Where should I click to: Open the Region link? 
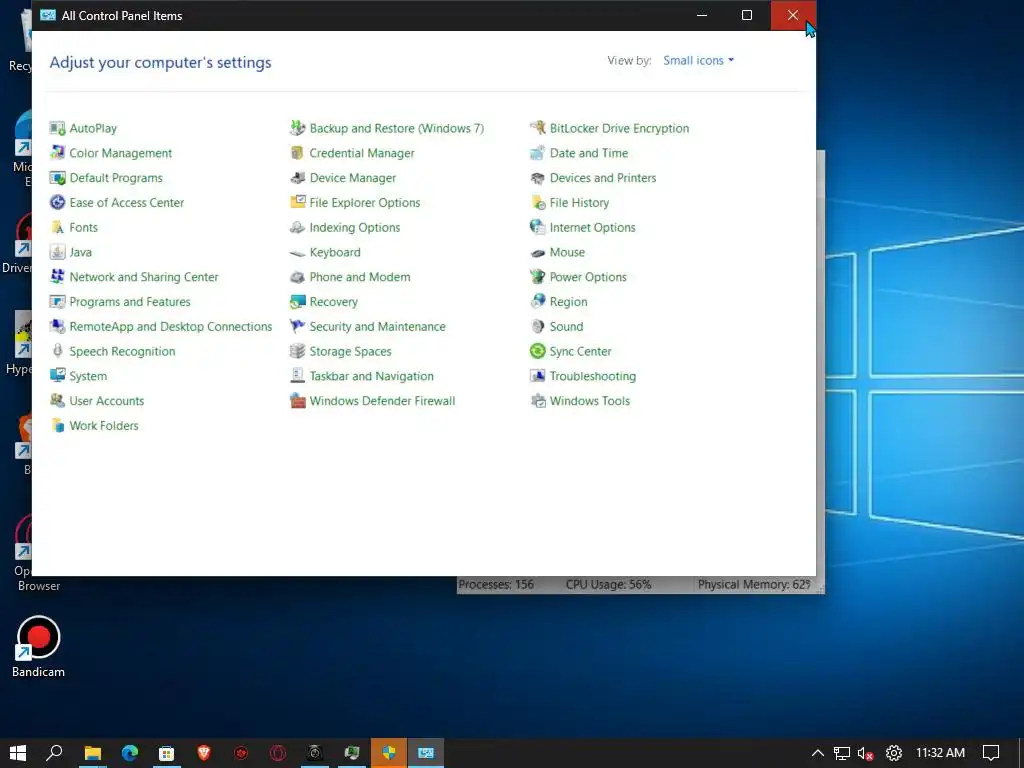568,302
